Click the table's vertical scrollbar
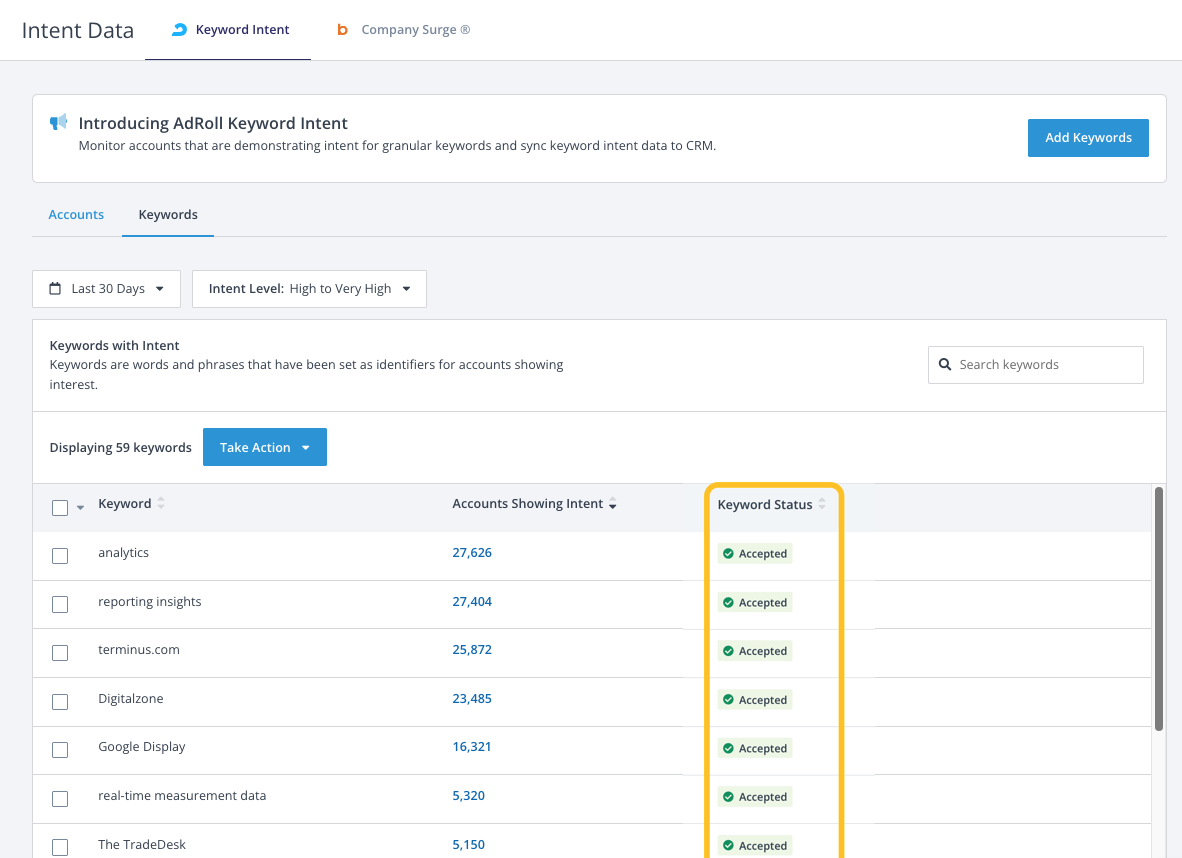Image resolution: width=1182 pixels, height=858 pixels. (1158, 608)
